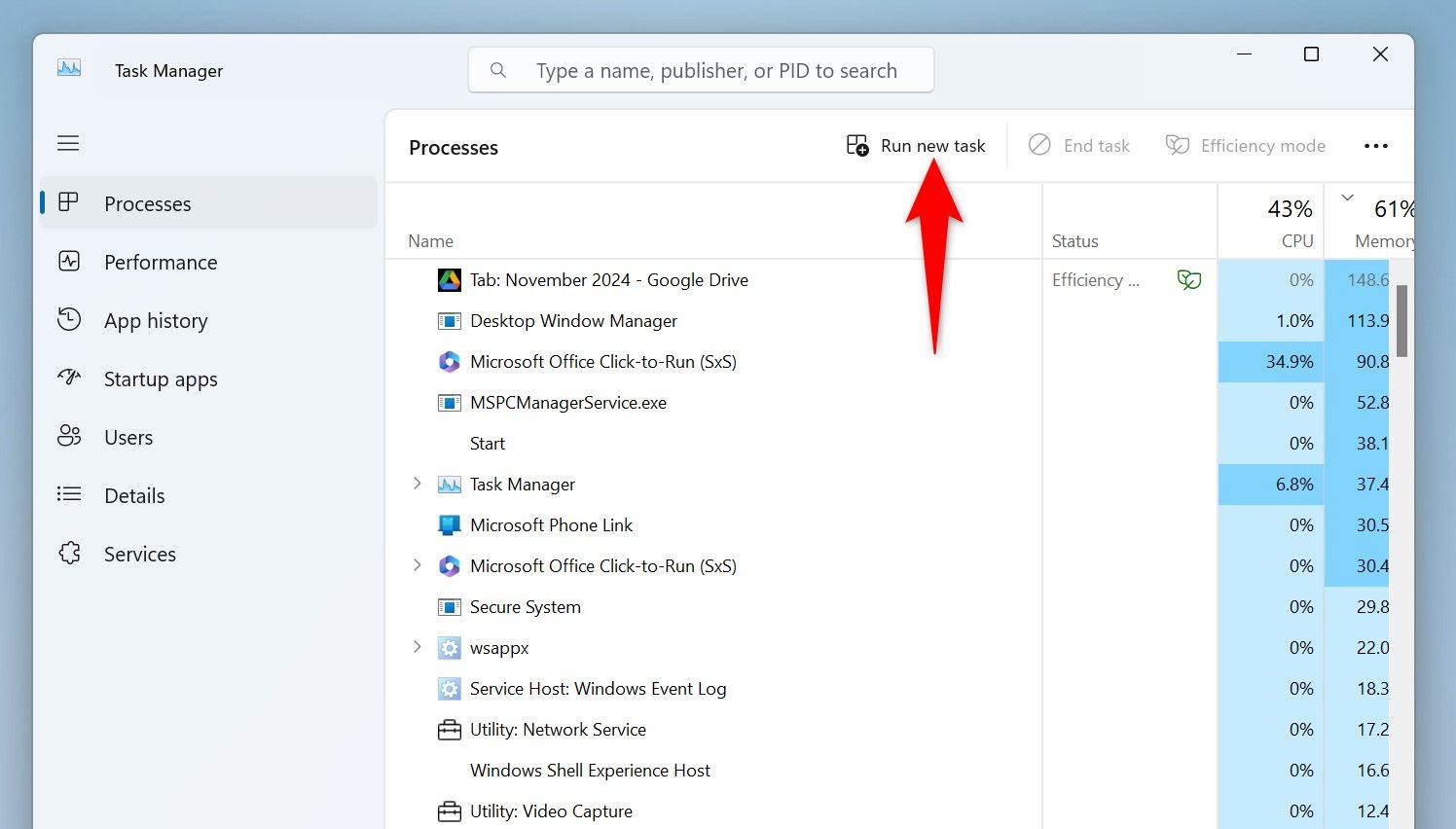Click the Services puzzle icon
Image resolution: width=1456 pixels, height=829 pixels.
click(69, 554)
